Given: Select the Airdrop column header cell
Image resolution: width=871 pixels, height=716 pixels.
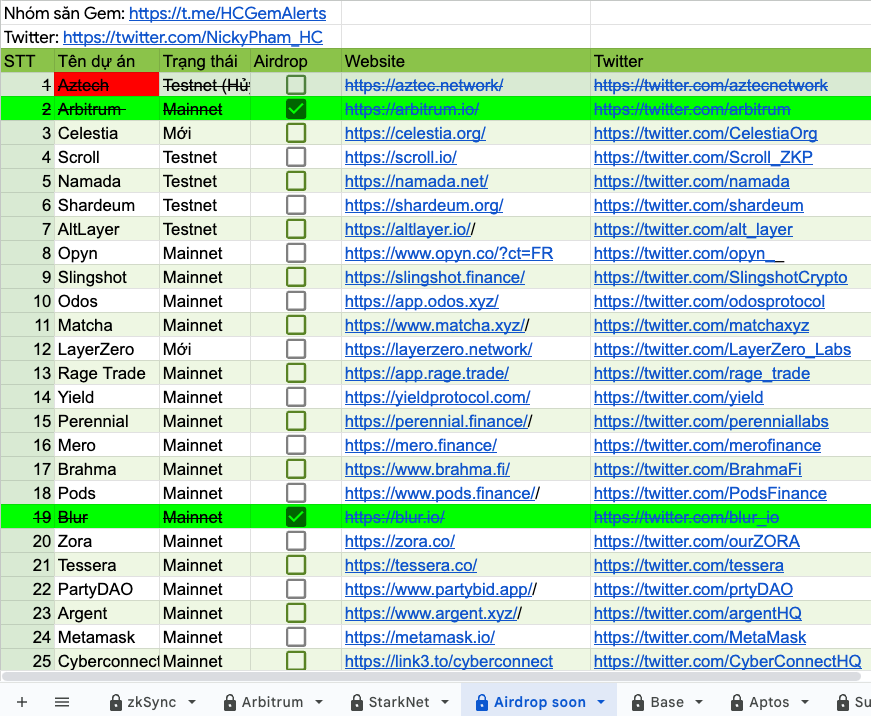Looking at the screenshot, I should [x=296, y=61].
